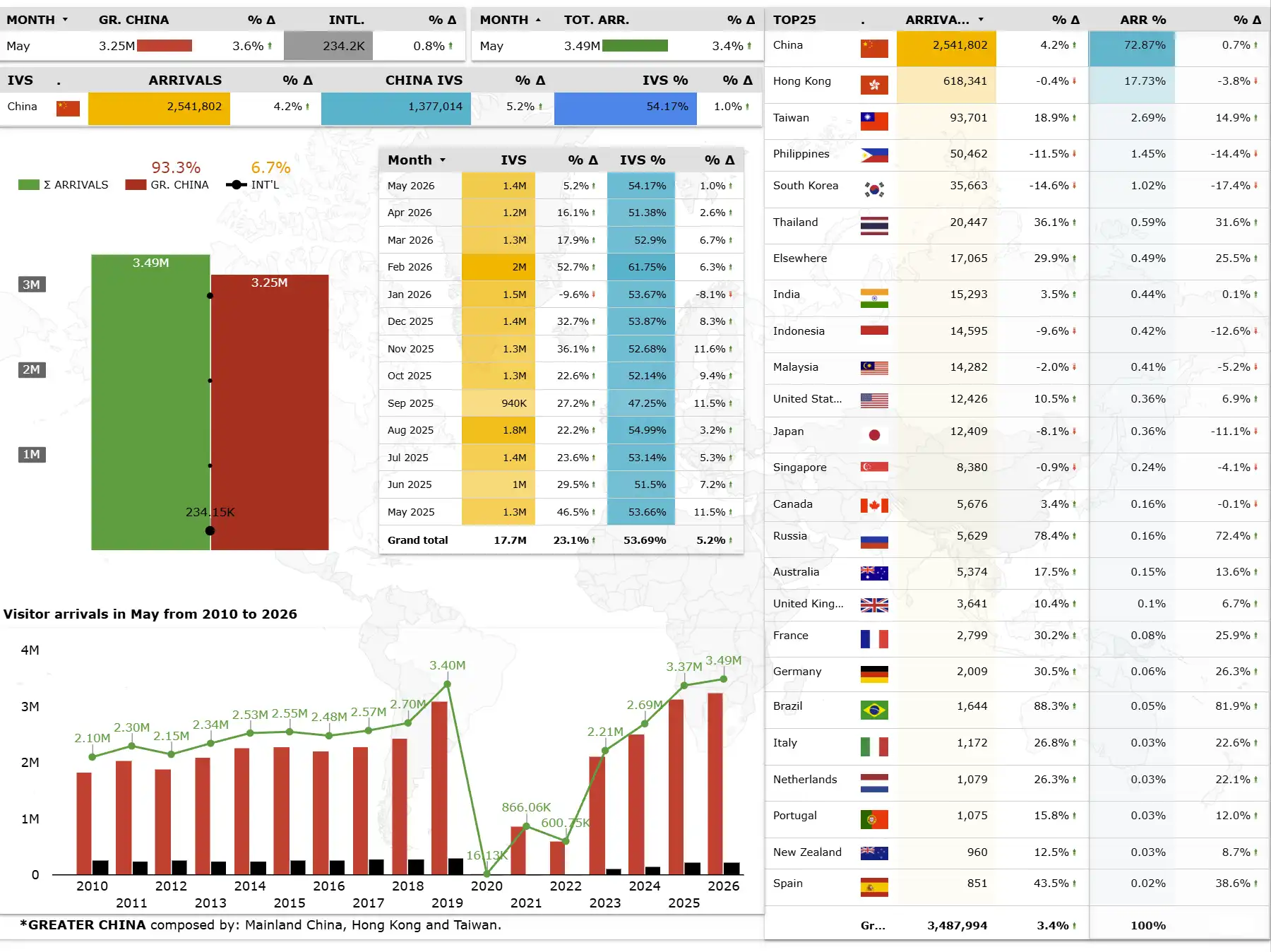The width and height of the screenshot is (1271, 952).
Task: Sort by CHINA IVS column header
Action: [x=424, y=81]
